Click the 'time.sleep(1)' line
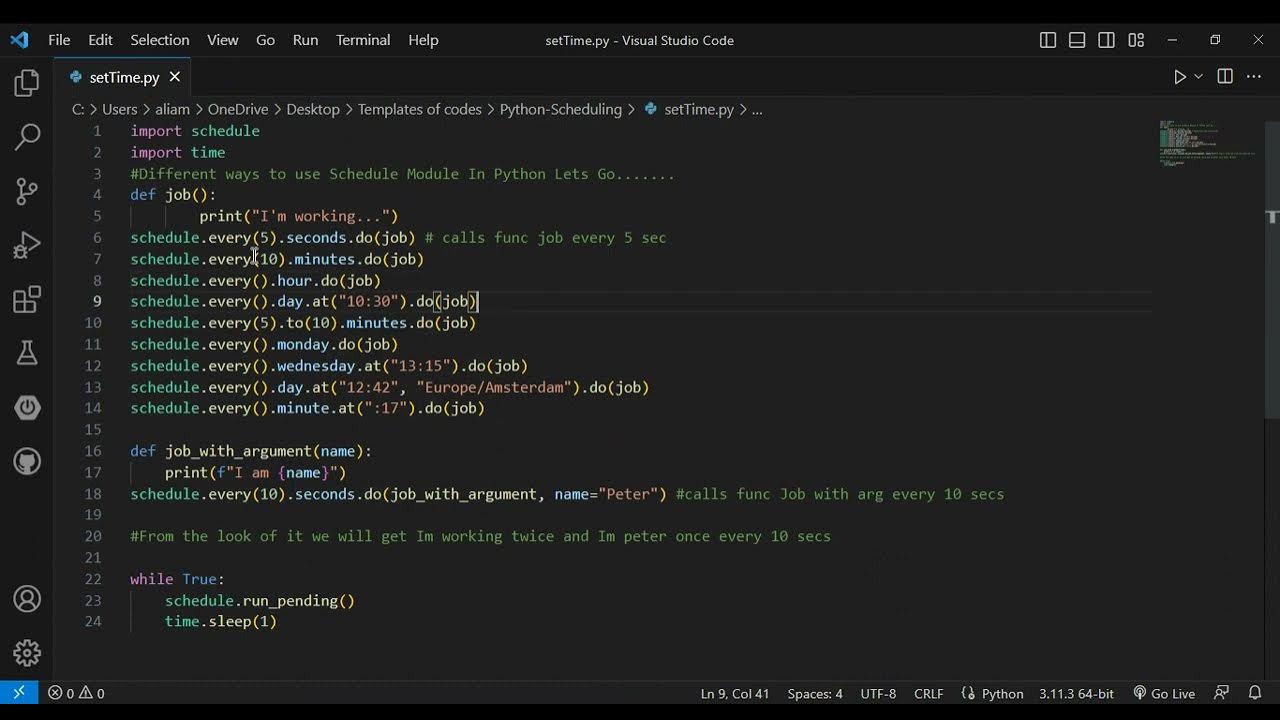 click(221, 622)
